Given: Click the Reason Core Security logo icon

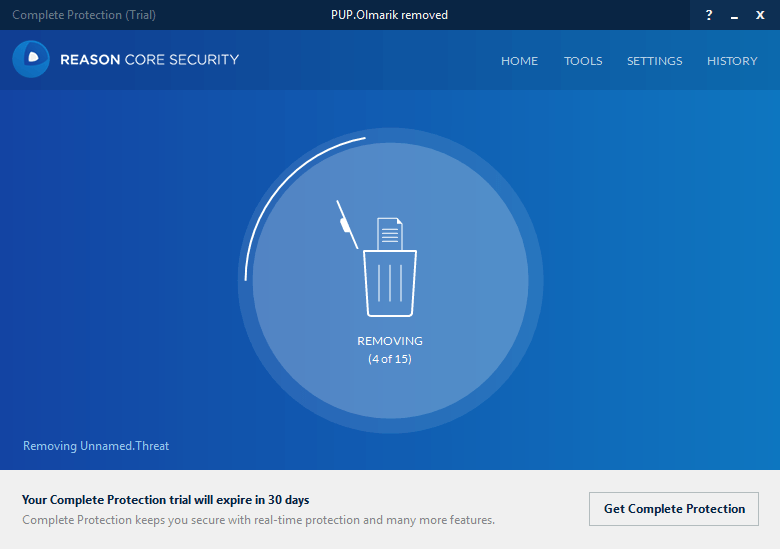Looking at the screenshot, I should pyautogui.click(x=31, y=59).
